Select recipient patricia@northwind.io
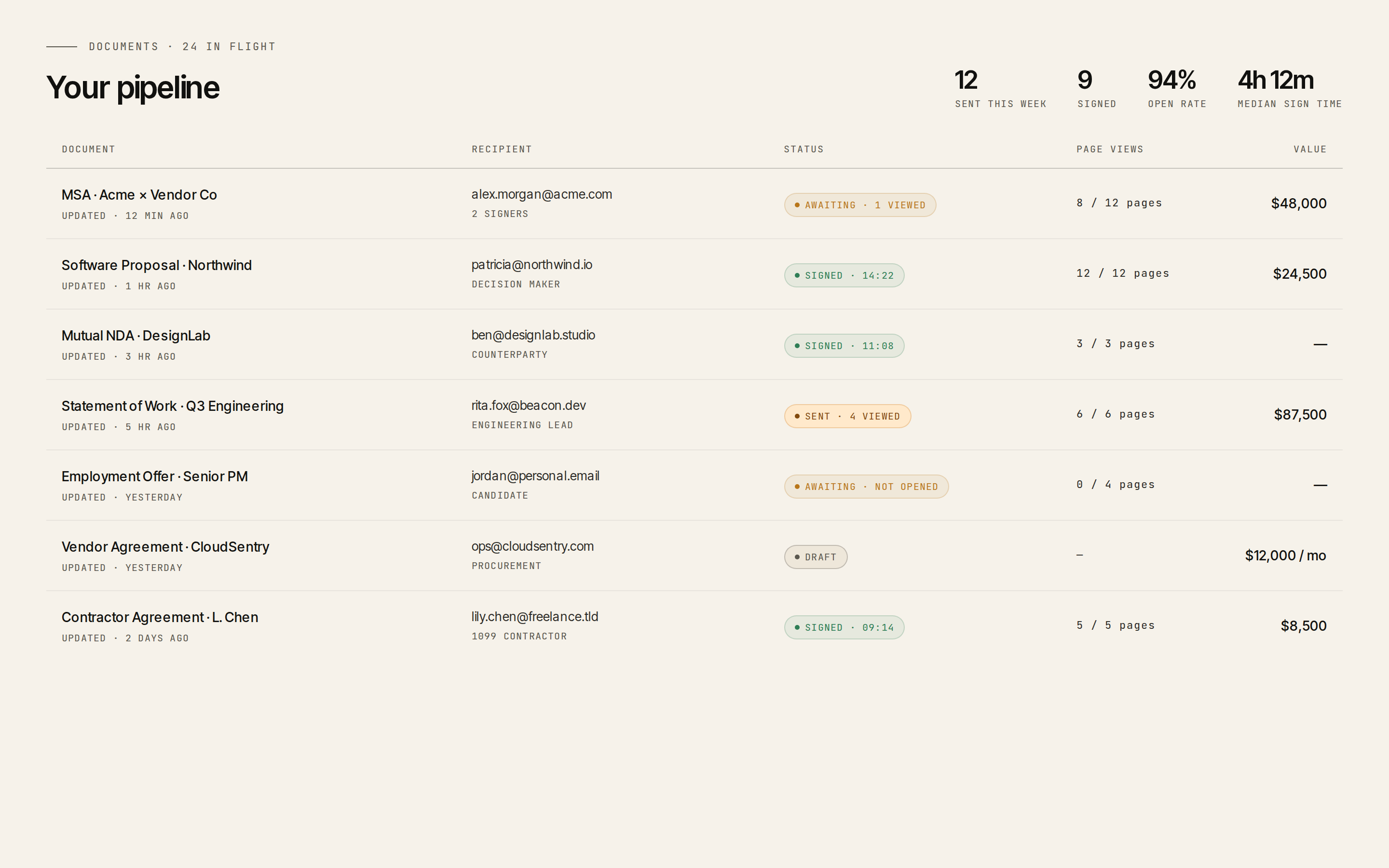 [x=532, y=265]
